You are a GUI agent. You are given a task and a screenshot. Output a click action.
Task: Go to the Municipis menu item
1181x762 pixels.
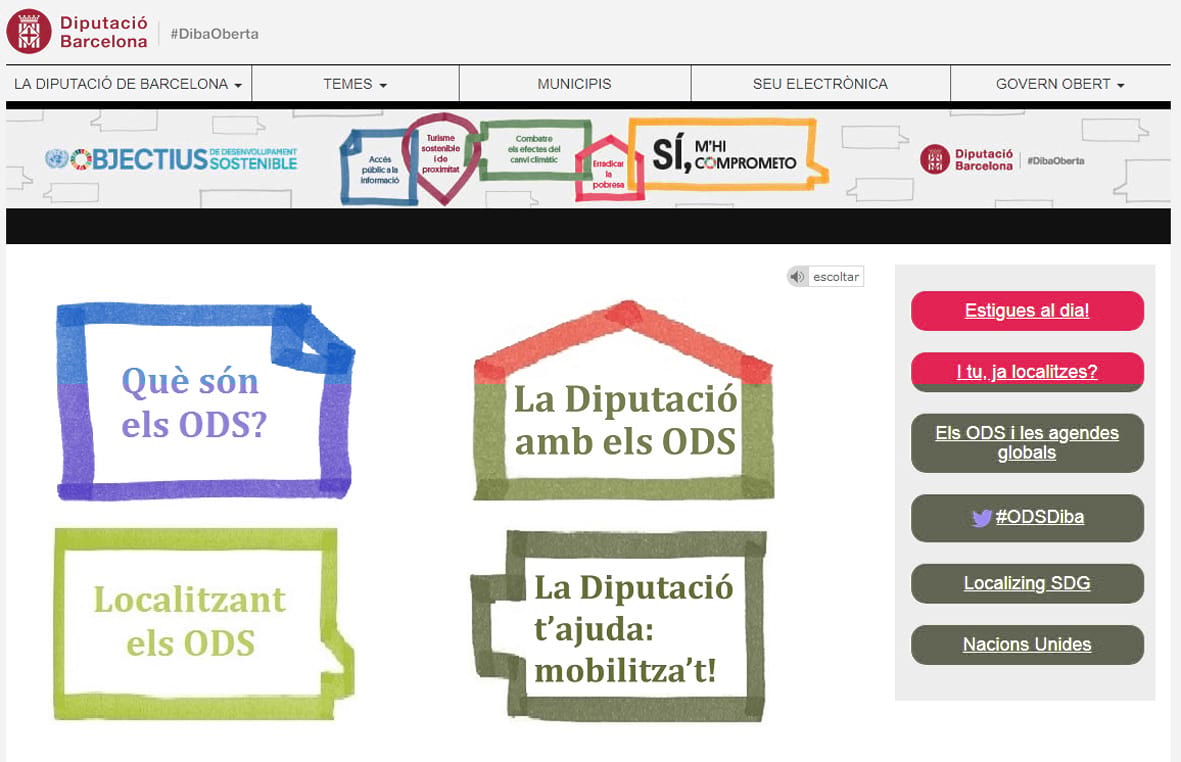574,84
